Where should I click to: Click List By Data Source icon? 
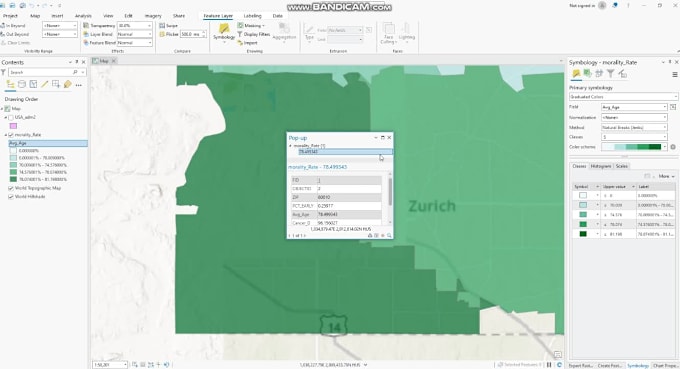tap(22, 85)
